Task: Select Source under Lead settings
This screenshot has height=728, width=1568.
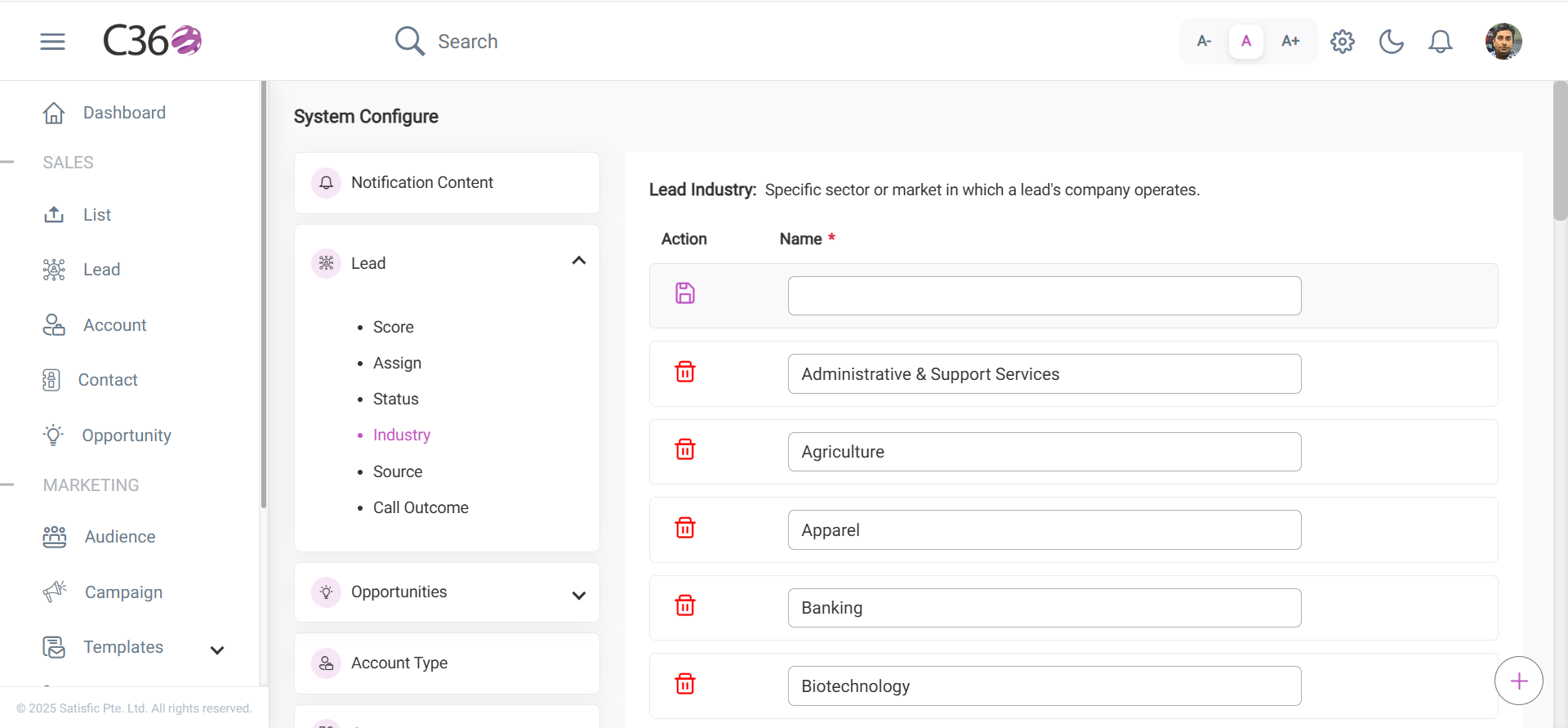Action: (x=398, y=471)
